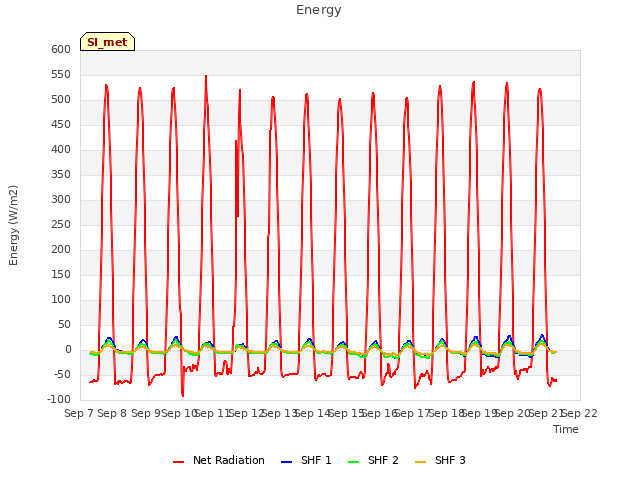Click the Time x-axis label
Viewport: 640px width, 480px height.
click(x=566, y=429)
